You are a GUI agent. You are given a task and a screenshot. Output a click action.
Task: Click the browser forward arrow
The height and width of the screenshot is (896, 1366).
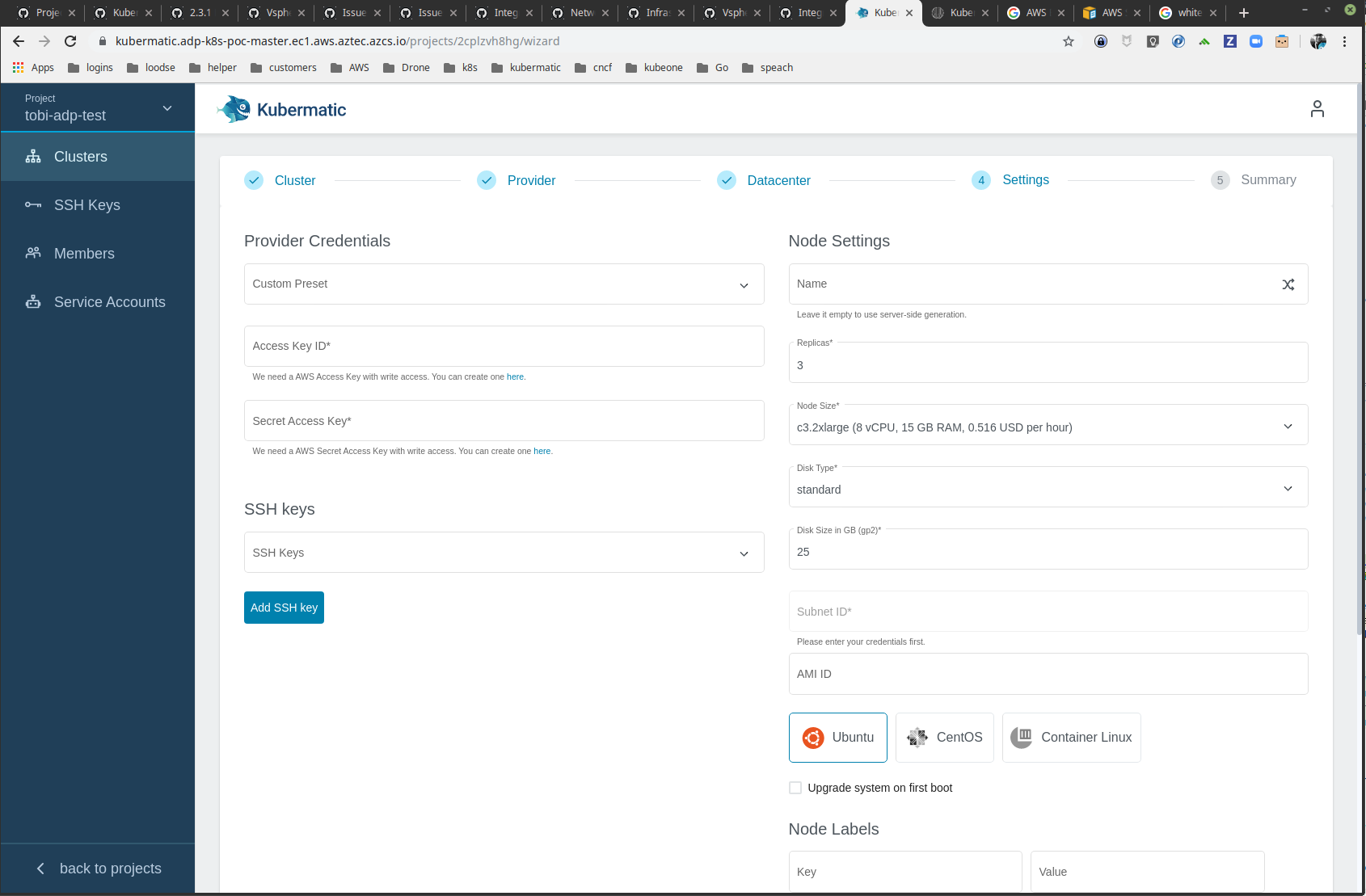pos(44,41)
